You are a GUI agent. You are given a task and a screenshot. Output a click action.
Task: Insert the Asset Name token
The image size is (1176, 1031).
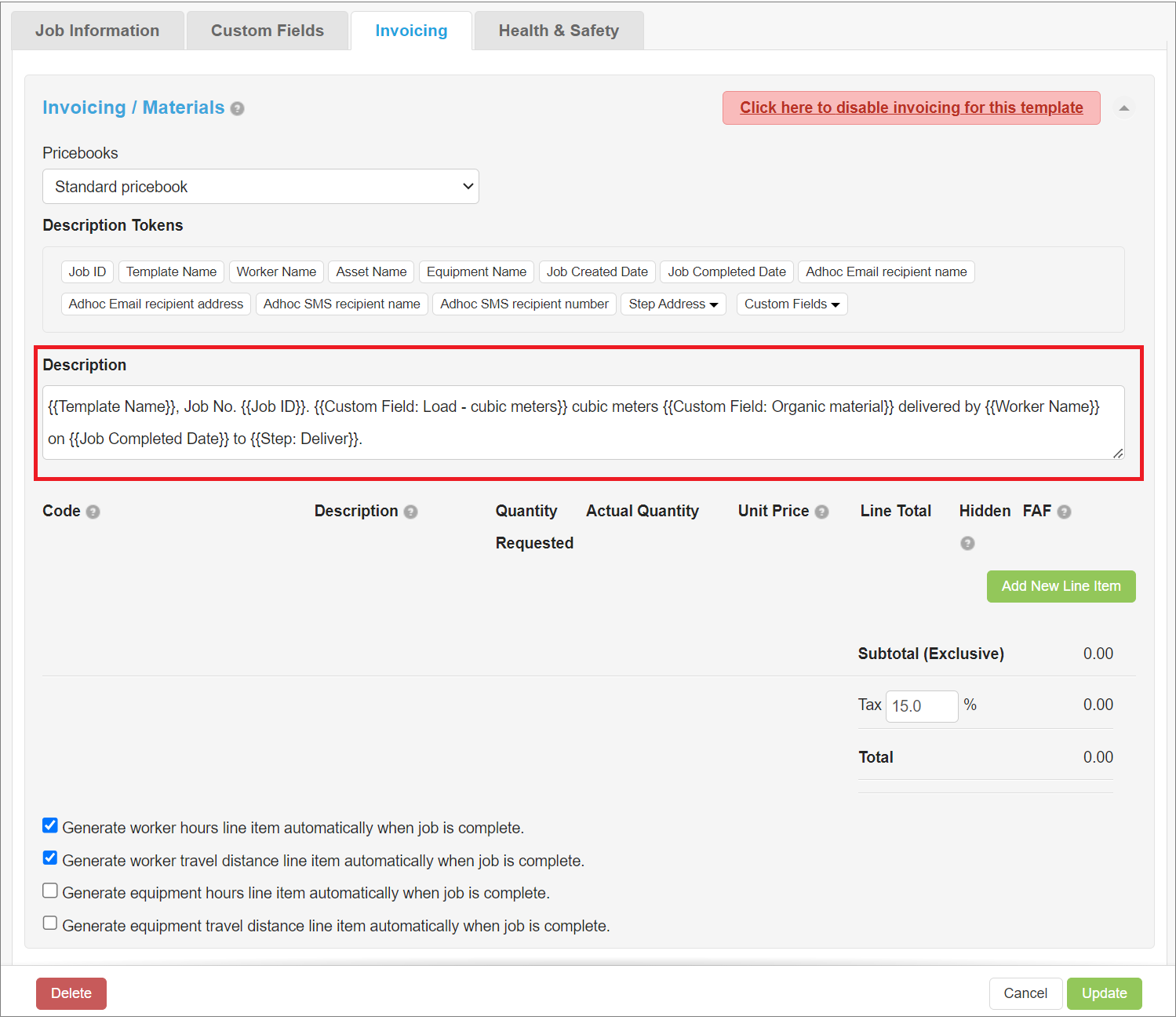371,271
